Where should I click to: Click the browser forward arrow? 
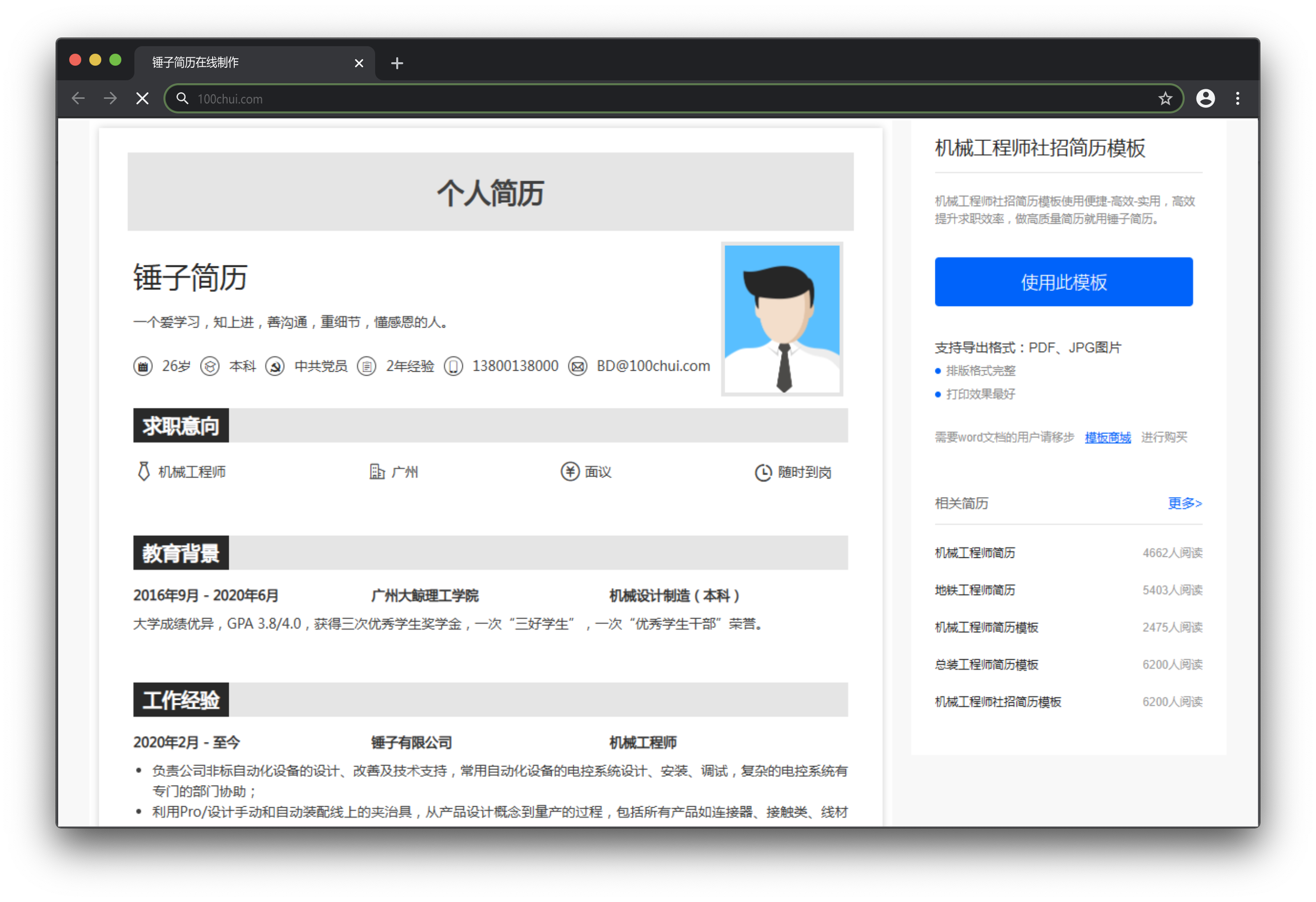(110, 99)
